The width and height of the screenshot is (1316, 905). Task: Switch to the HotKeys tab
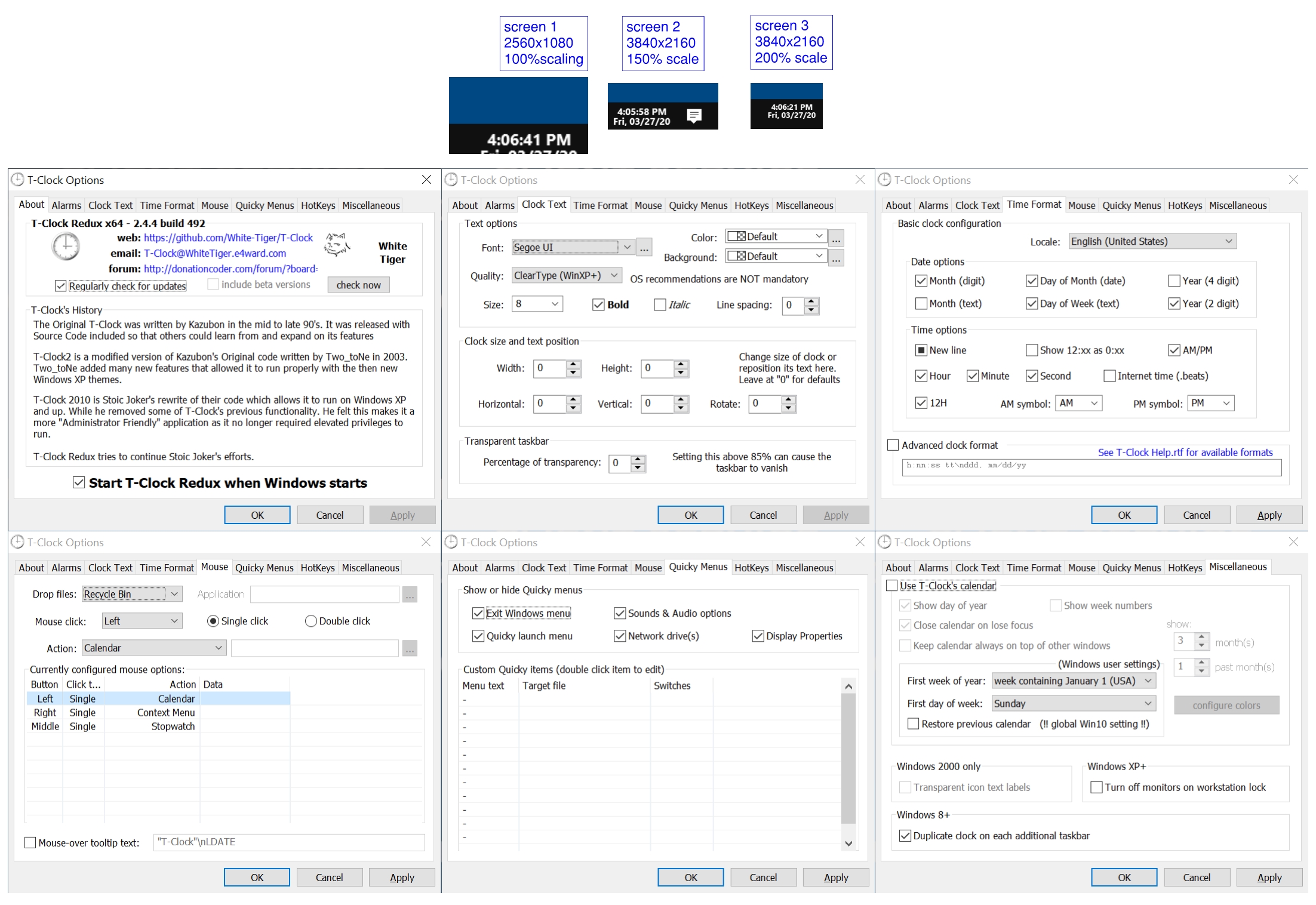(318, 205)
